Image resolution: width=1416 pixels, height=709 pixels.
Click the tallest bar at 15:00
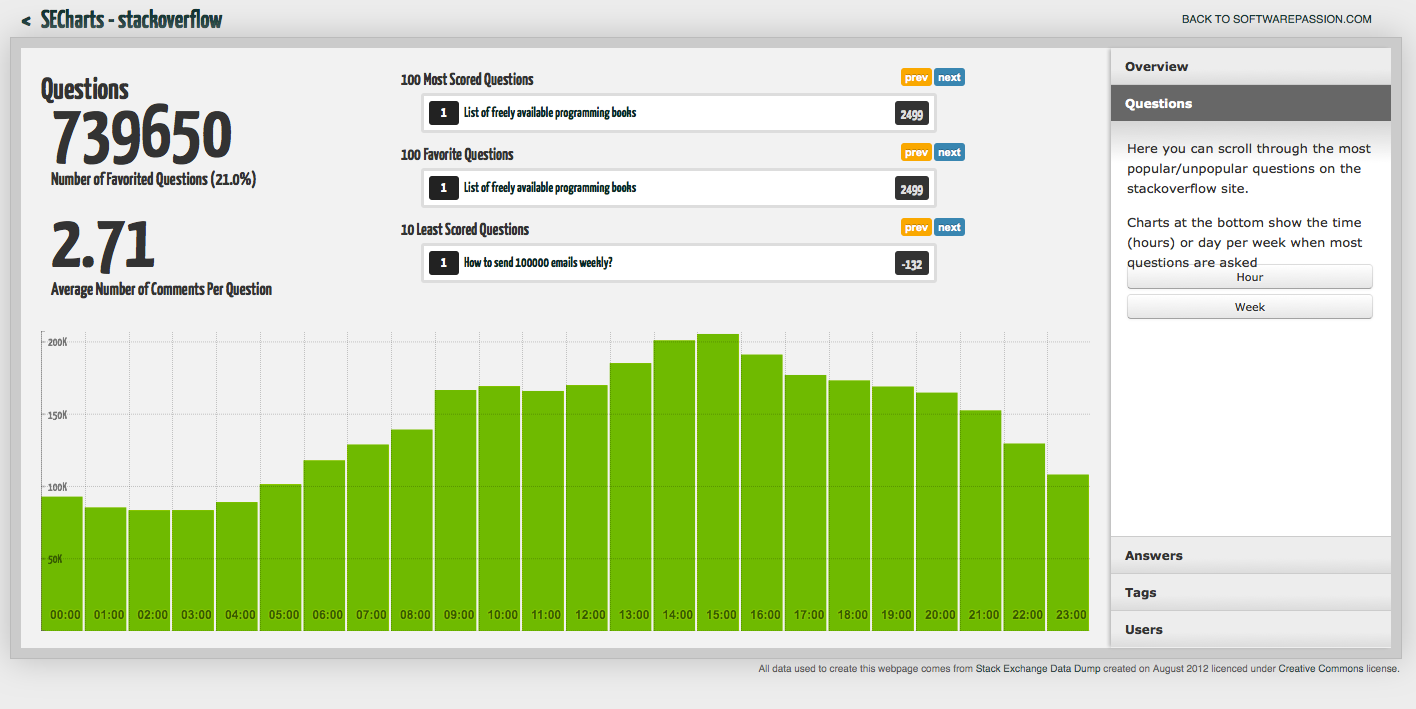tap(718, 482)
